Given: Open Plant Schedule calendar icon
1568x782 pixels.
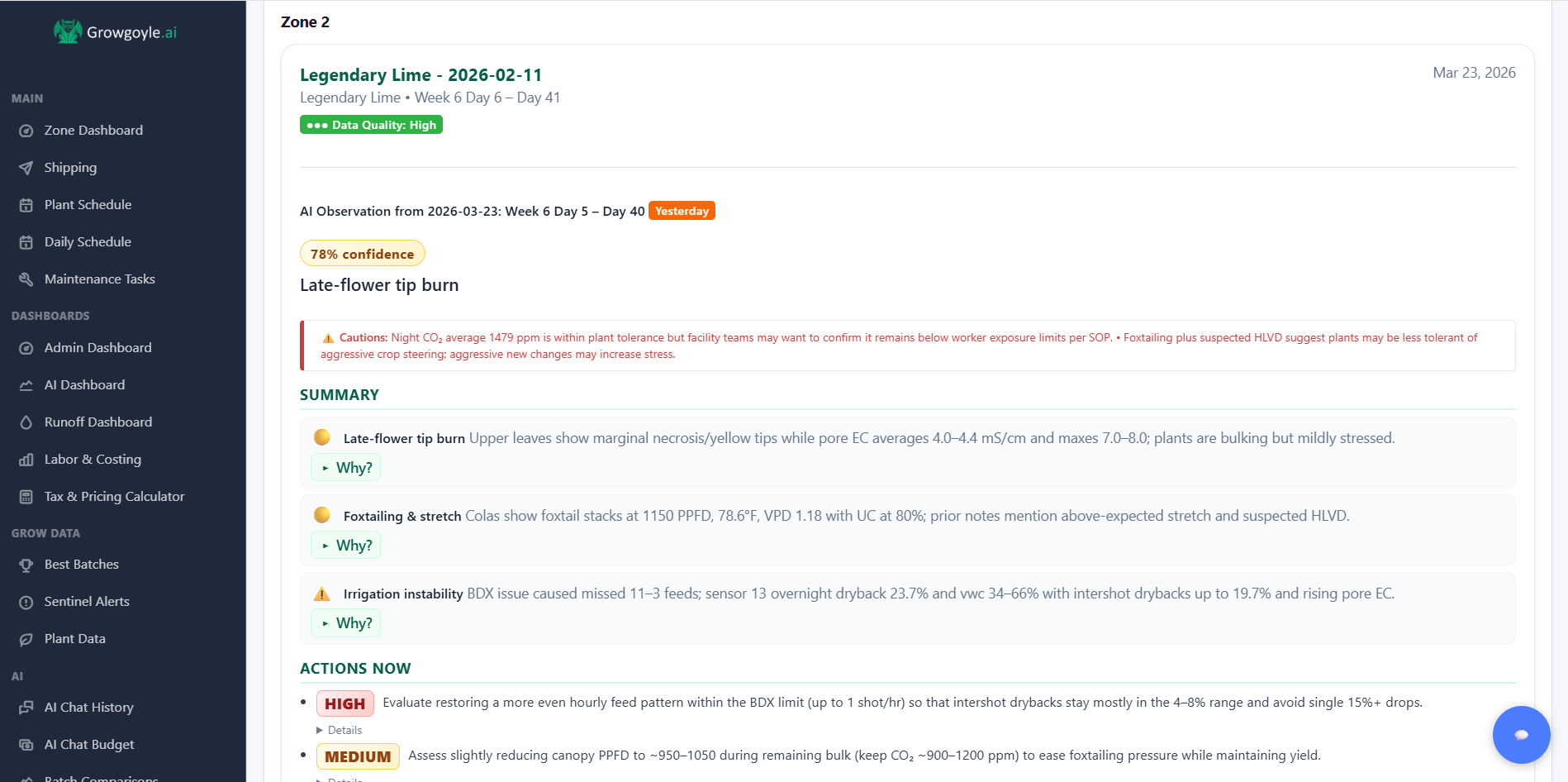Looking at the screenshot, I should point(27,204).
